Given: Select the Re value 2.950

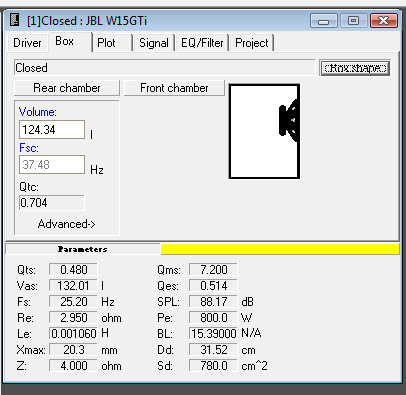Looking at the screenshot, I should 73,318.
